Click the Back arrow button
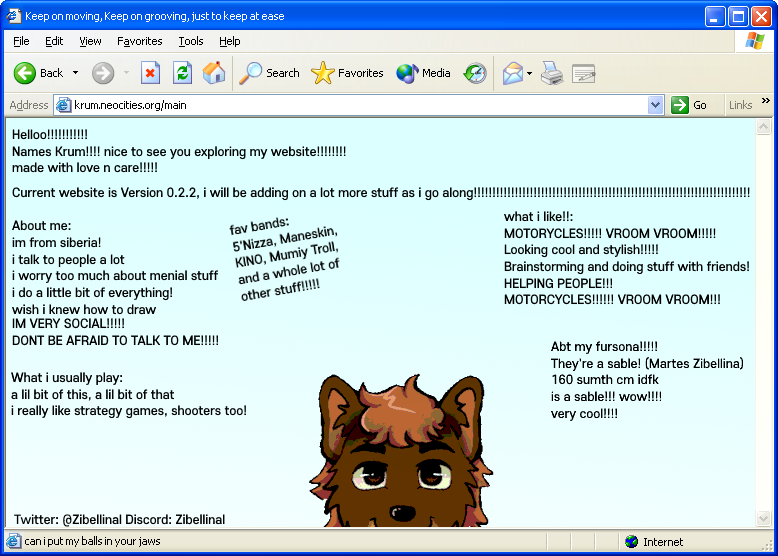Viewport: 778px width, 556px height. pos(38,73)
